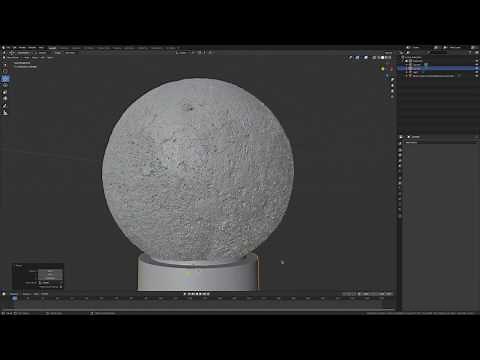Toggle visibility of Collection in outliner
Screen dimensions: 480x360
[477, 61]
